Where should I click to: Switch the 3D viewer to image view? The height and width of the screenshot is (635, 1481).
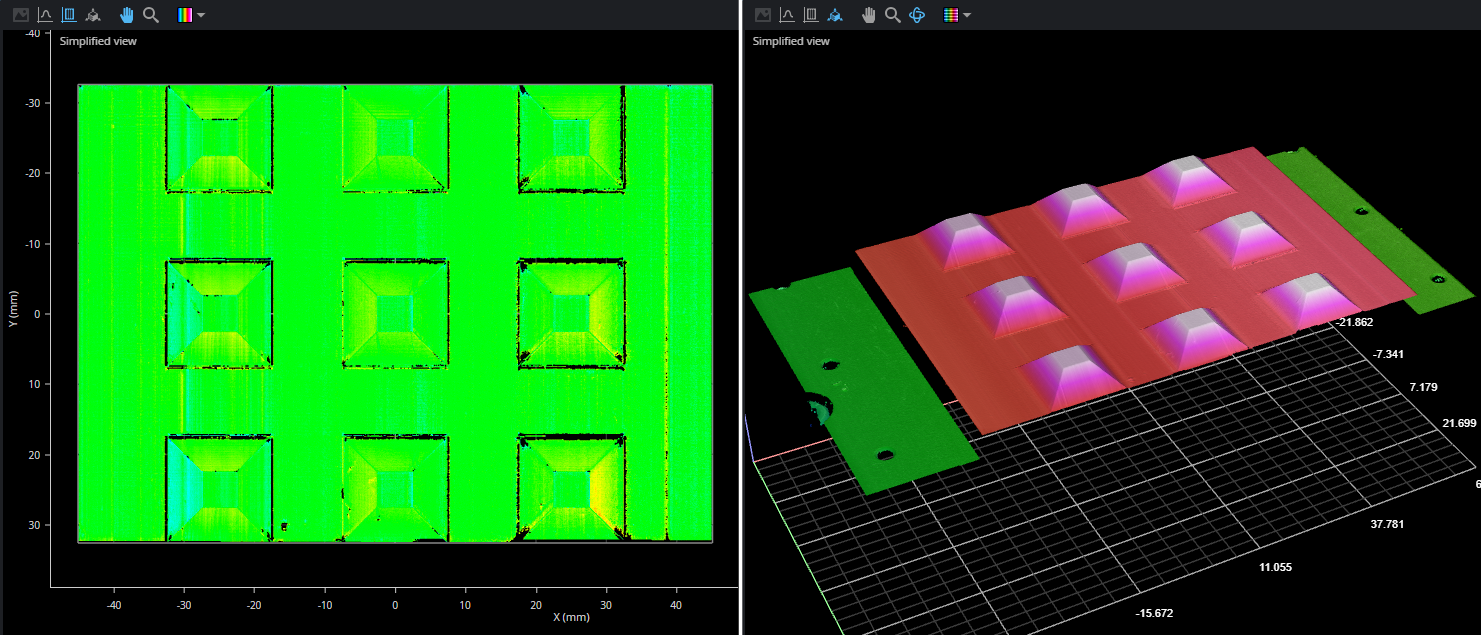(x=763, y=15)
